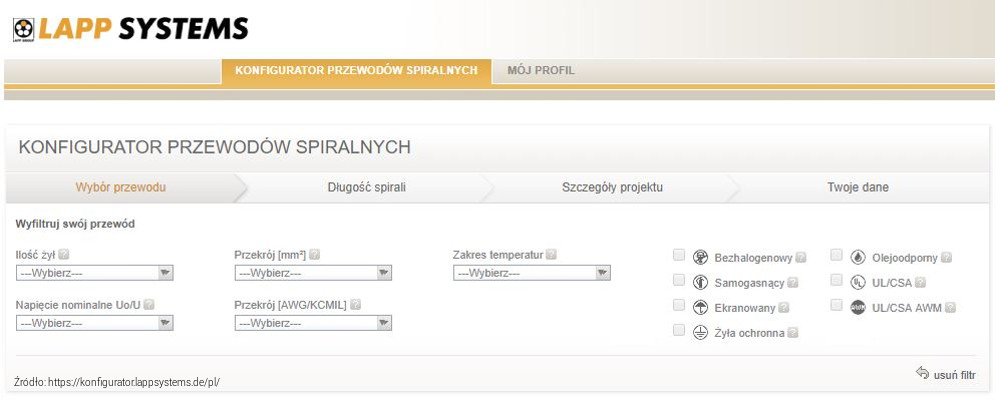
Task: Check the Żyła ochronna option
Action: click(679, 330)
